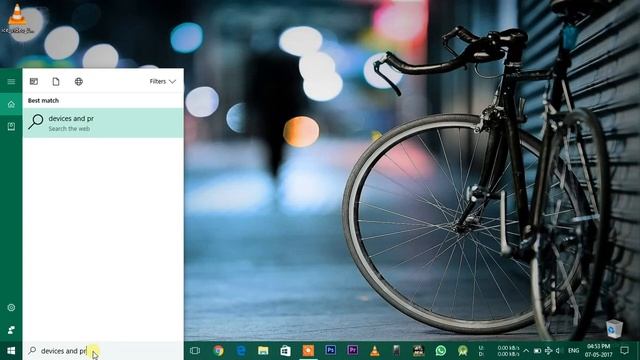Image resolution: width=640 pixels, height=360 pixels.
Task: Open the Windows Start menu
Action: pyautogui.click(x=11, y=351)
